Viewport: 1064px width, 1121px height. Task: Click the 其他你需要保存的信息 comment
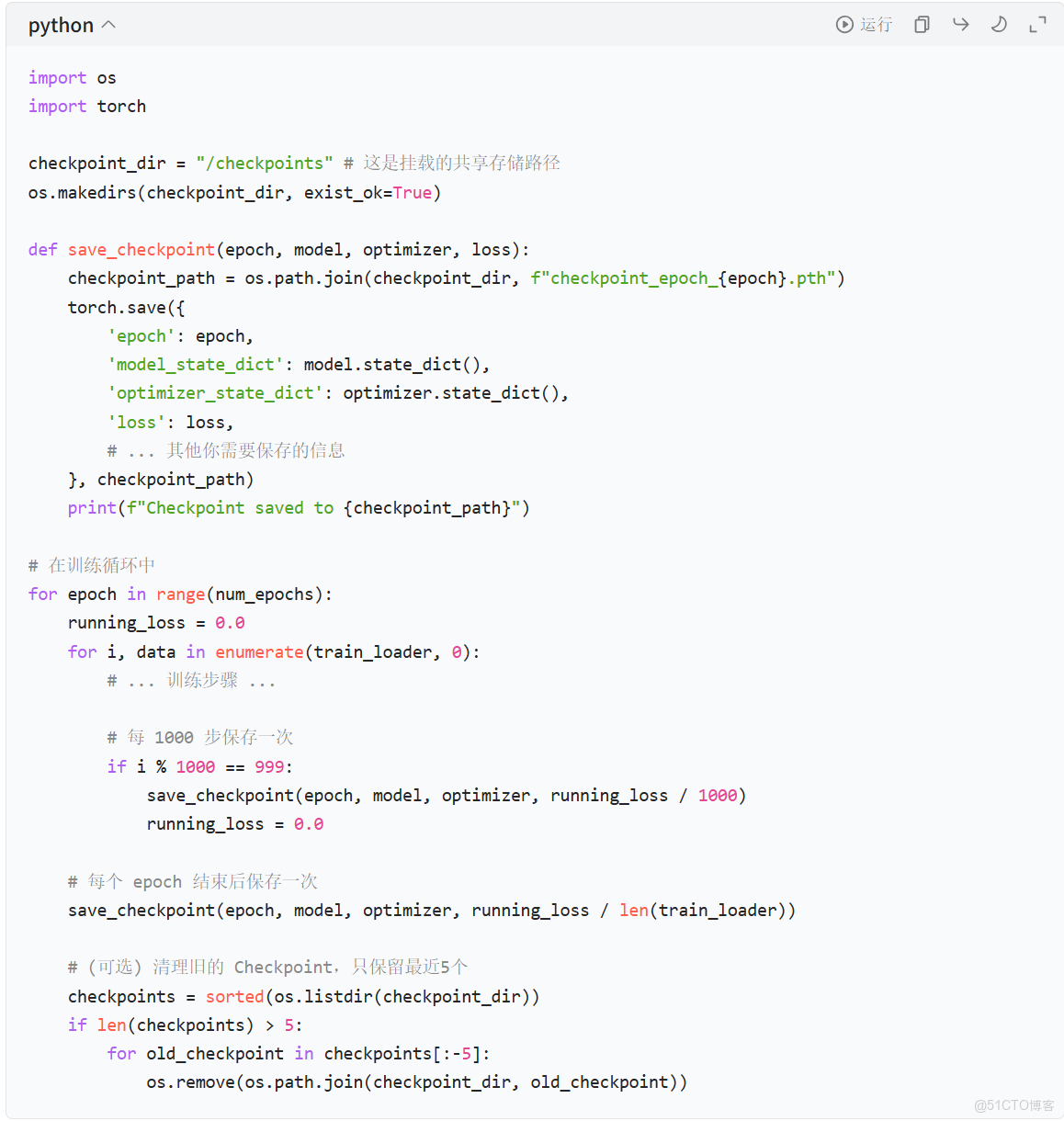[226, 451]
